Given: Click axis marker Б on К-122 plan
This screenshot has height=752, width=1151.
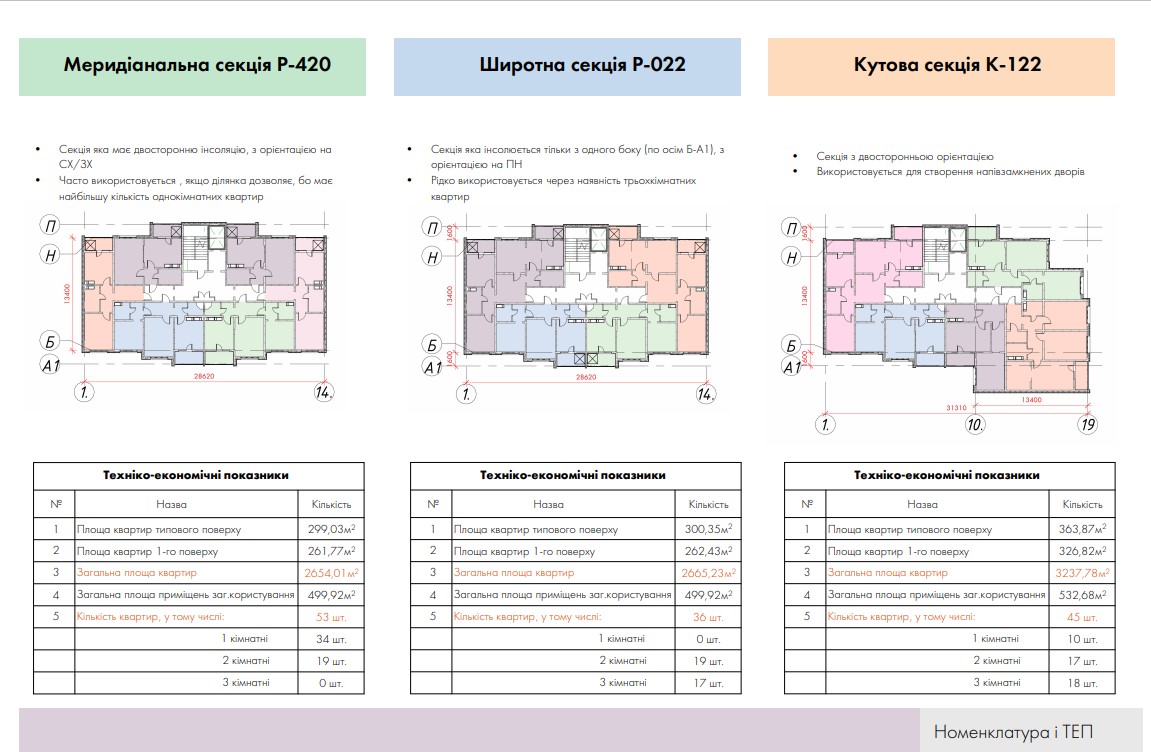Looking at the screenshot, I should click(x=790, y=347).
